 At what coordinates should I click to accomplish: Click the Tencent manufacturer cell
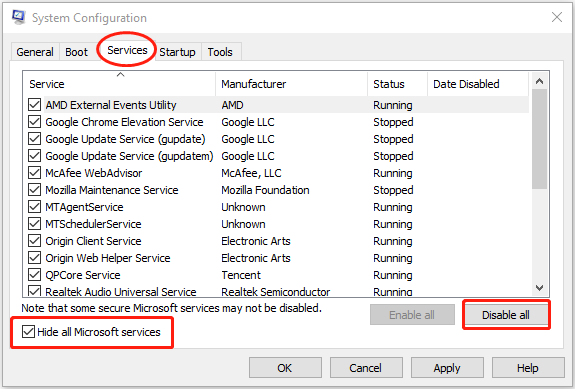241,275
